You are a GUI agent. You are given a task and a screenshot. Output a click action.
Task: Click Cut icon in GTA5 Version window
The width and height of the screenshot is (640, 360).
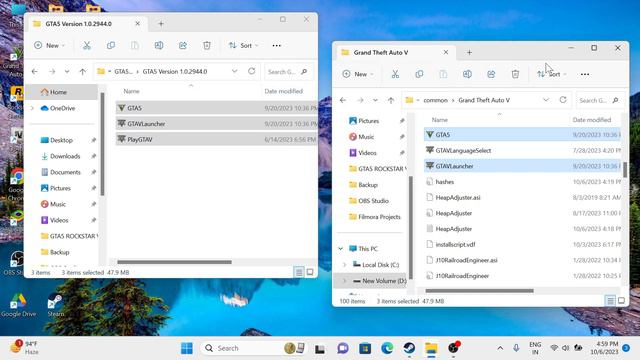pos(87,45)
